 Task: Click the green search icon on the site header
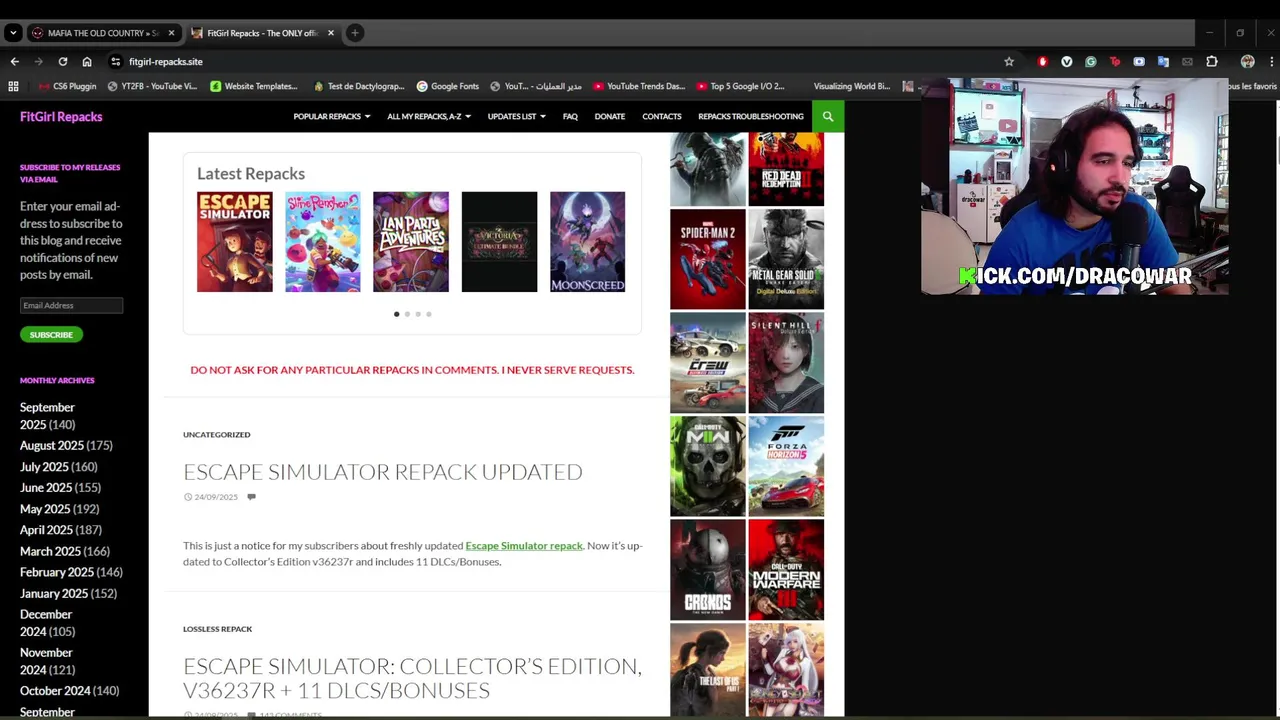(x=828, y=117)
